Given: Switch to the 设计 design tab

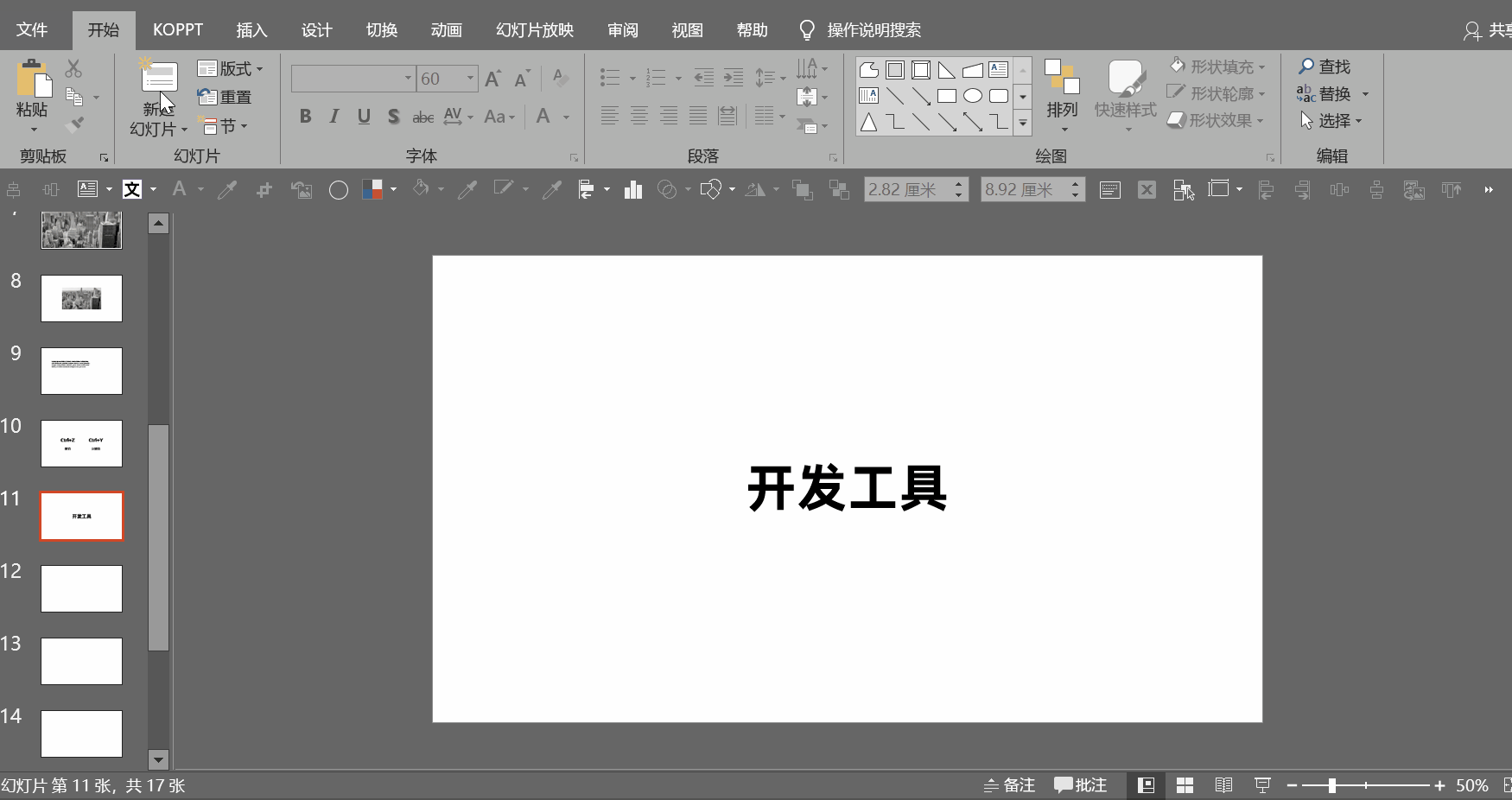Looking at the screenshot, I should click(316, 30).
